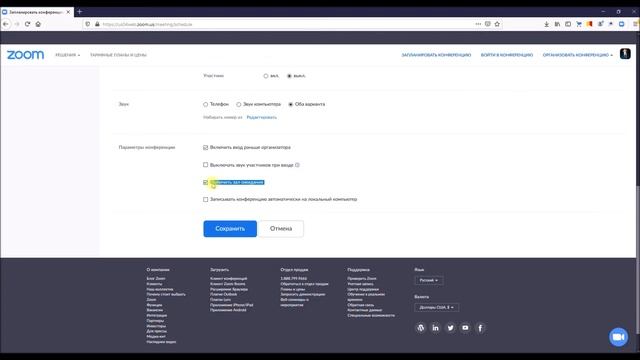Enable automatic local recording checkbox
This screenshot has height=360, width=640.
tap(205, 200)
